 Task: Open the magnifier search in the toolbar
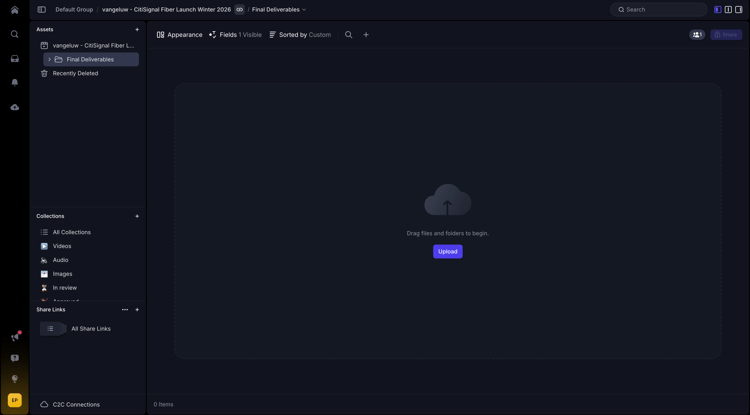tap(349, 34)
